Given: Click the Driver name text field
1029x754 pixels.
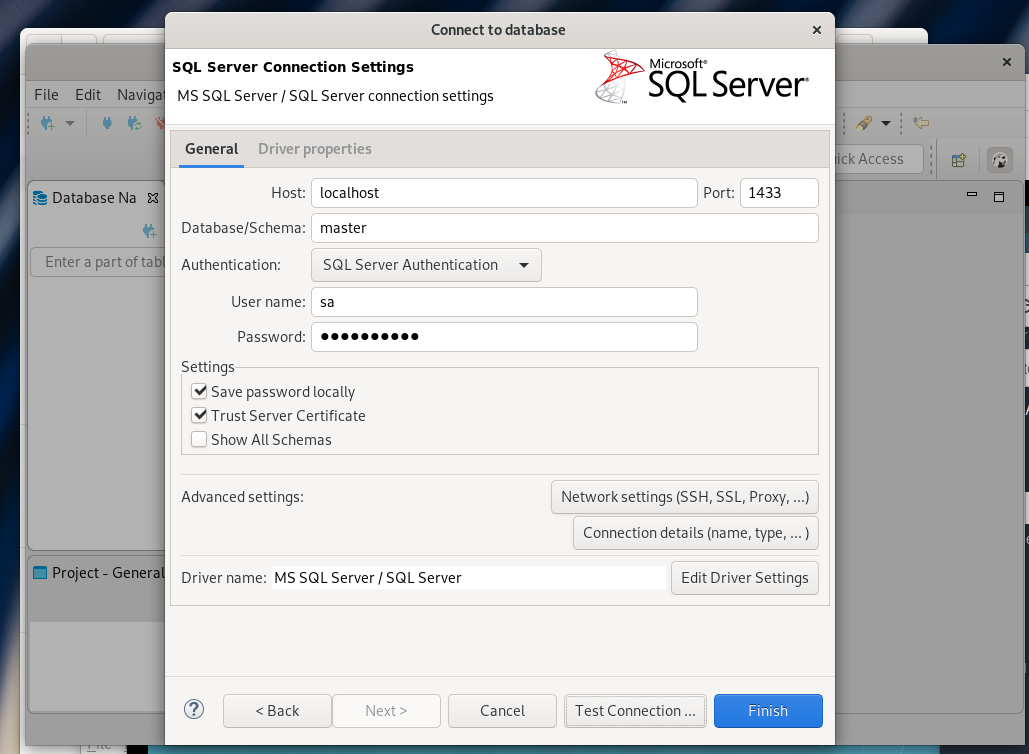Looking at the screenshot, I should [x=469, y=577].
